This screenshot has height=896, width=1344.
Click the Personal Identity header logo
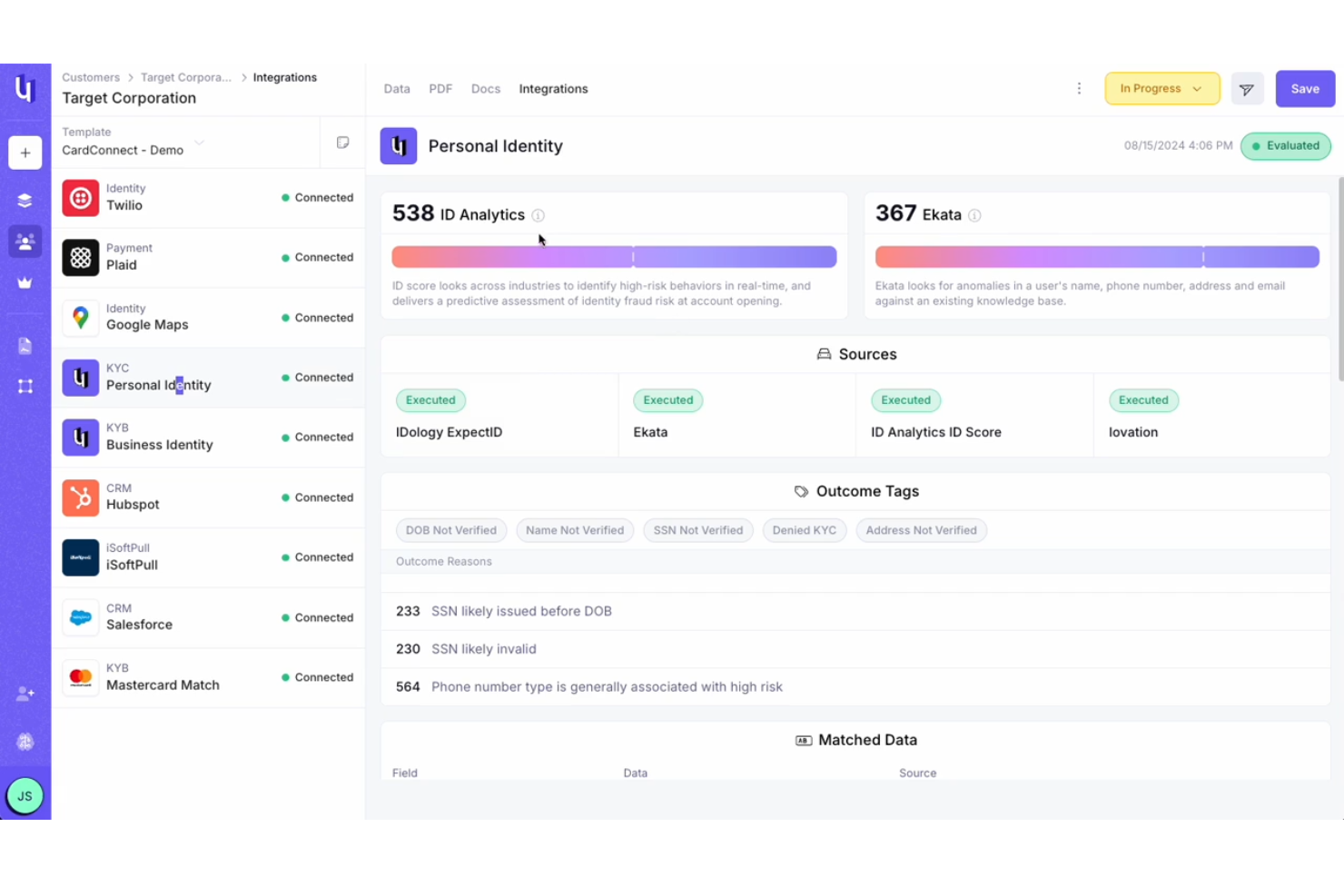point(399,146)
